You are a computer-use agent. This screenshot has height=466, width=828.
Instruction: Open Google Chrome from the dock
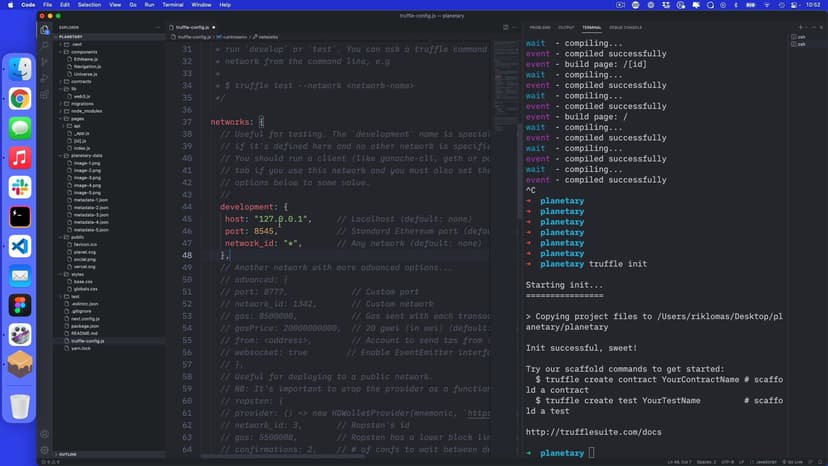(x=20, y=98)
